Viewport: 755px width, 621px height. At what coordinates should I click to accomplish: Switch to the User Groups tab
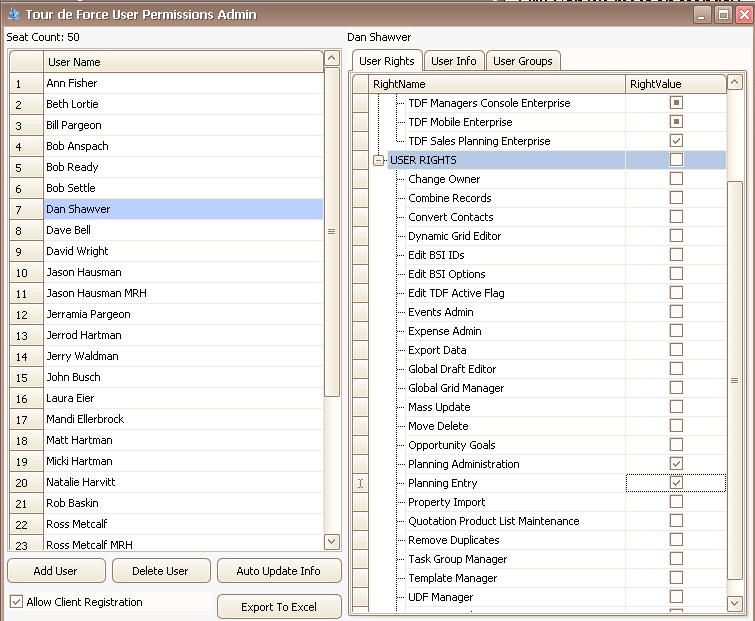[x=522, y=61]
